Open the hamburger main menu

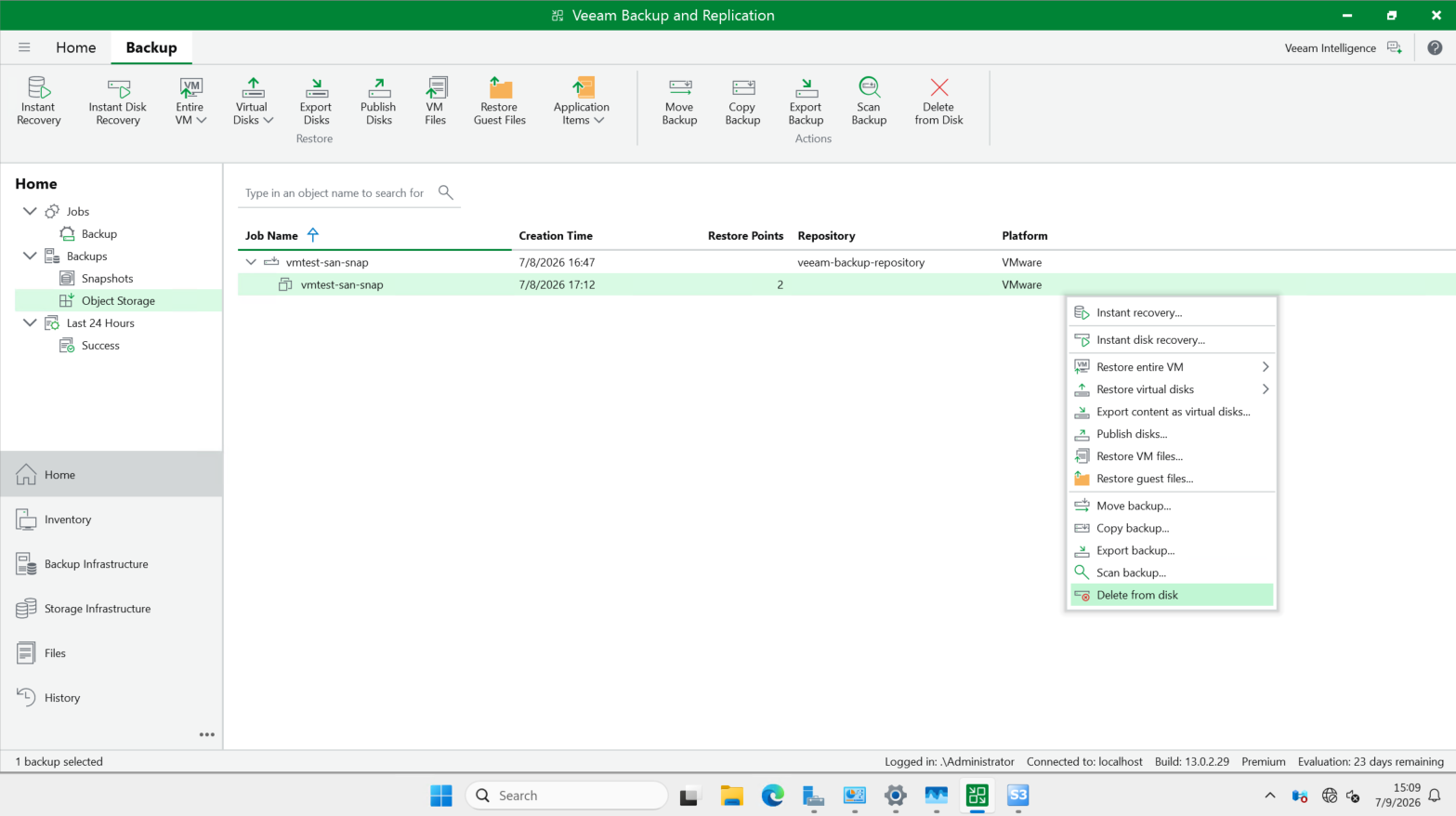(x=24, y=47)
